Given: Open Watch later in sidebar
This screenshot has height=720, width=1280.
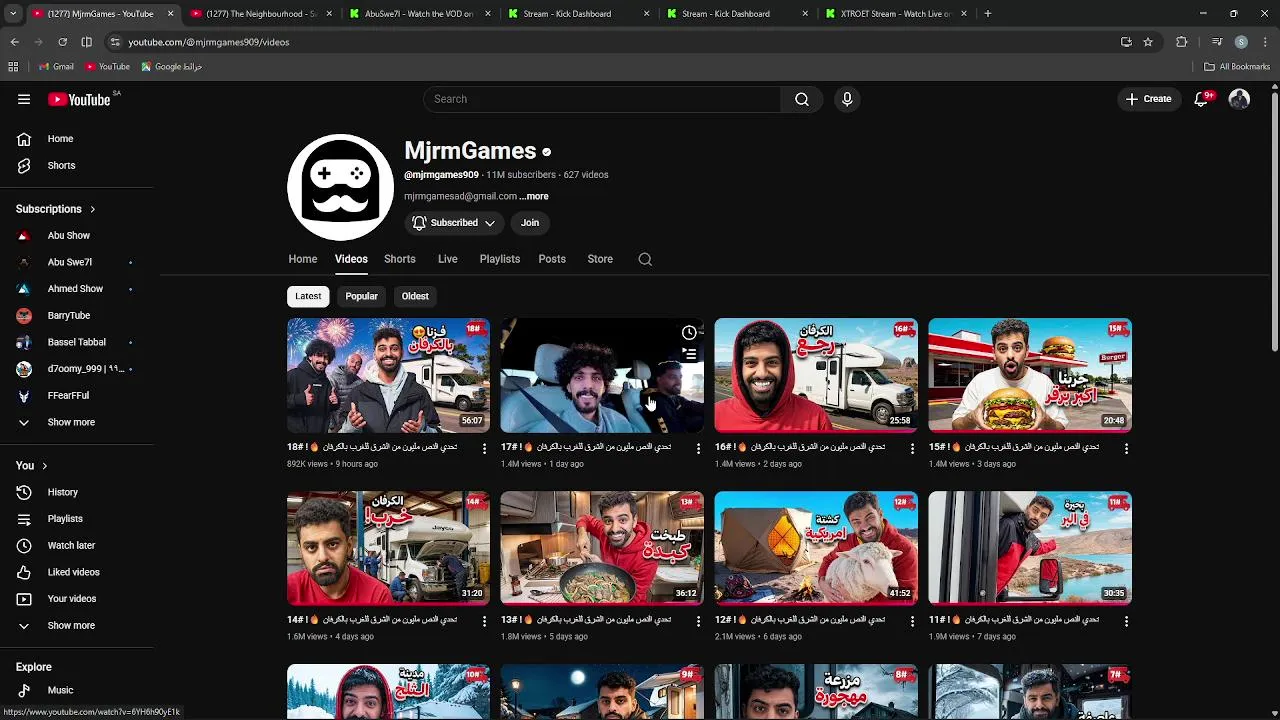Looking at the screenshot, I should pyautogui.click(x=72, y=545).
